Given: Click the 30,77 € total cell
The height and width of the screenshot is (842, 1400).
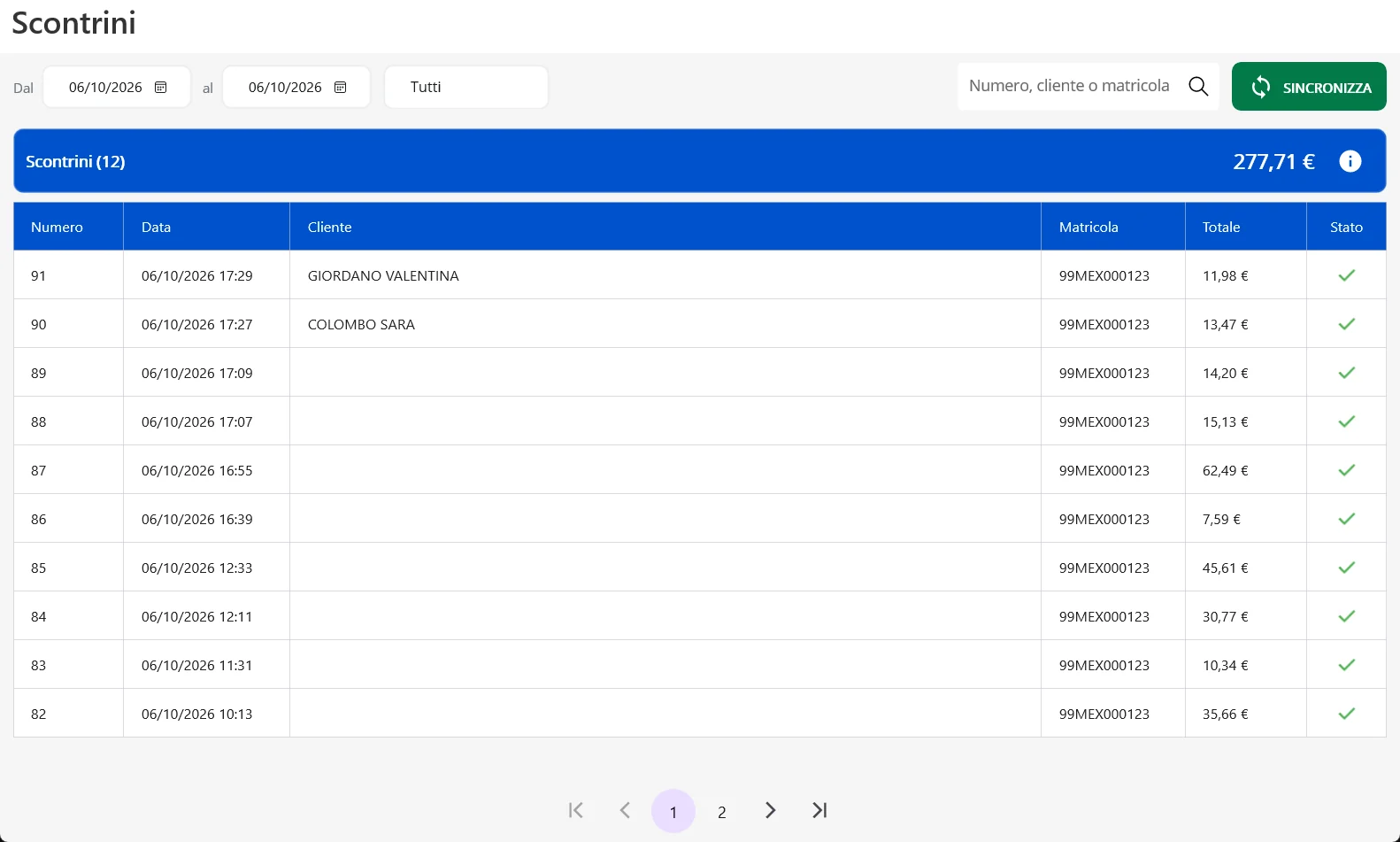Looking at the screenshot, I should (x=1246, y=616).
